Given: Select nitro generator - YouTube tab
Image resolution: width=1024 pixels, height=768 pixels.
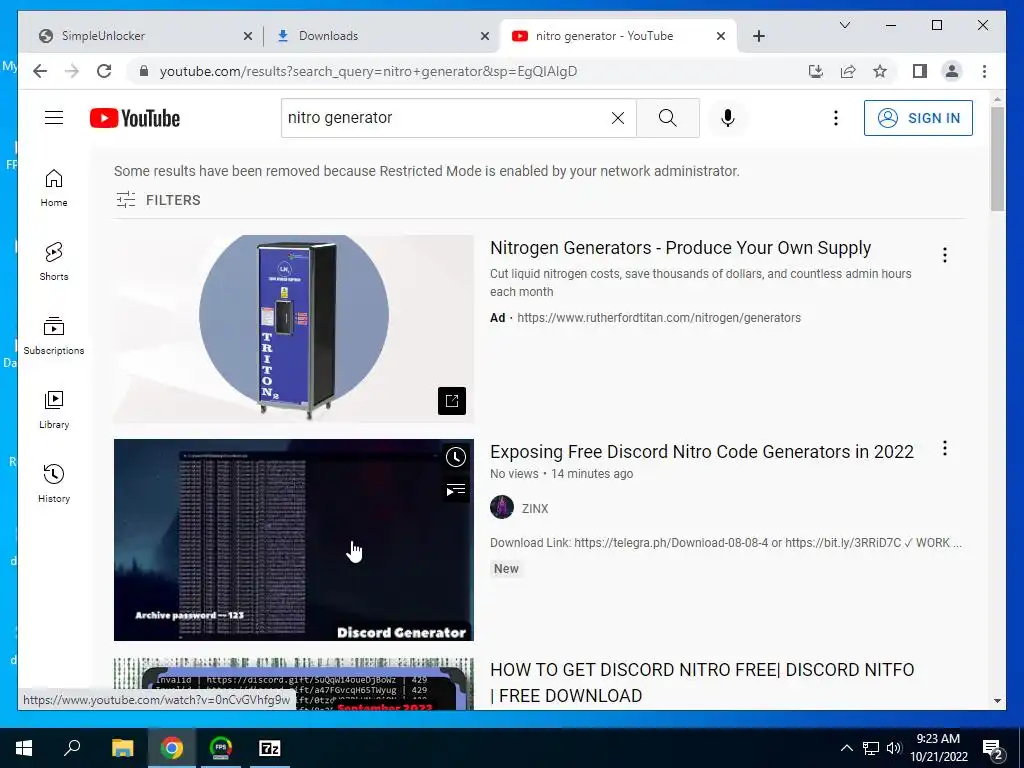Looking at the screenshot, I should [x=604, y=36].
